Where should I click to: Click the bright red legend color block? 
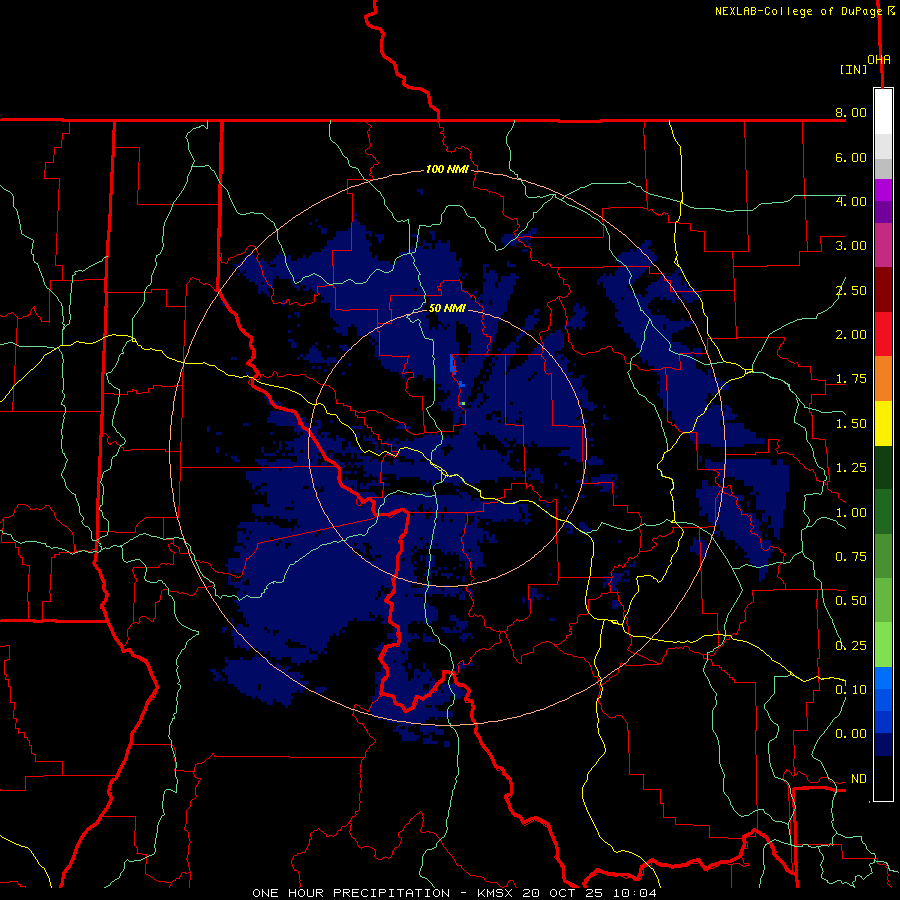pyautogui.click(x=883, y=334)
